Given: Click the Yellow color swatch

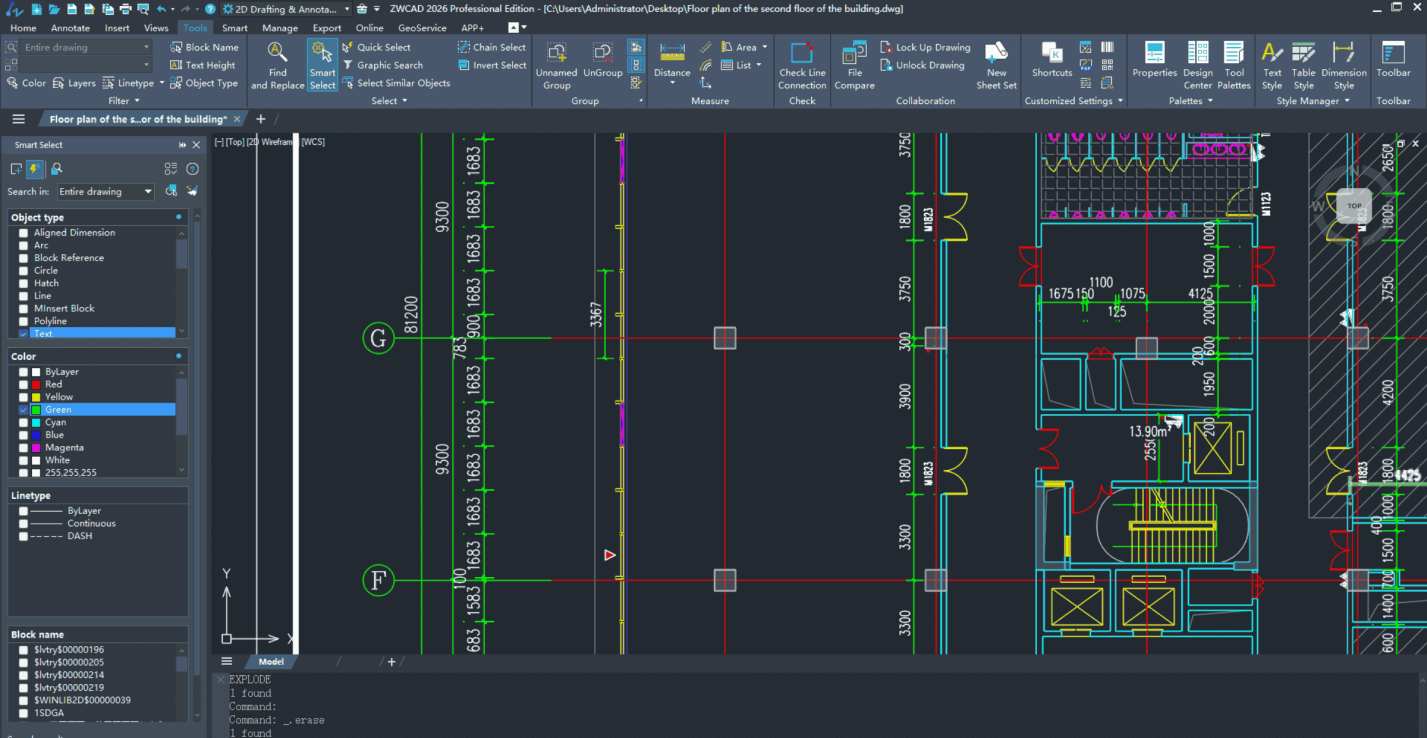Looking at the screenshot, I should pyautogui.click(x=37, y=397).
